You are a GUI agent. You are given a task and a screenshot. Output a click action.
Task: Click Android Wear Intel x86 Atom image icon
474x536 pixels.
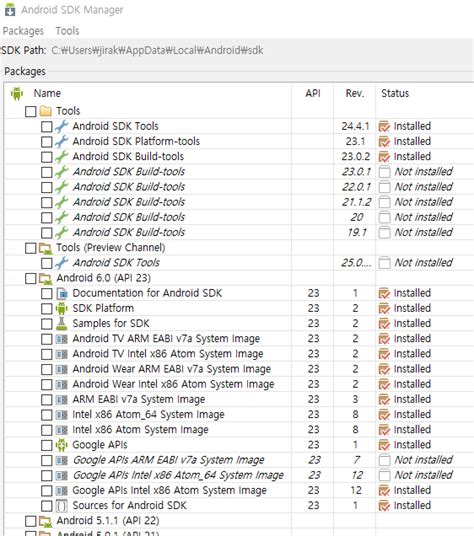point(62,385)
